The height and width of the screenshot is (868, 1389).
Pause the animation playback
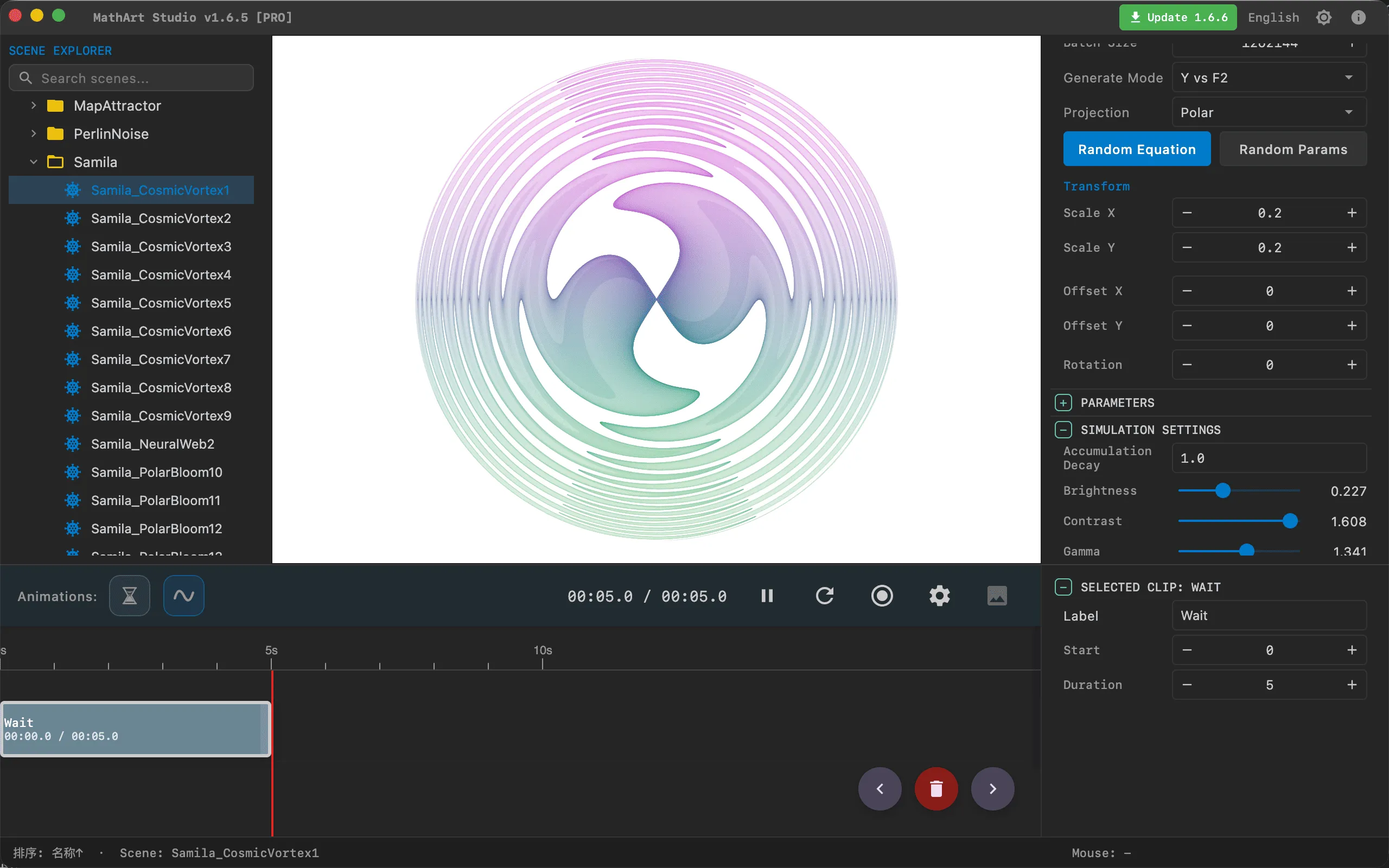(767, 596)
